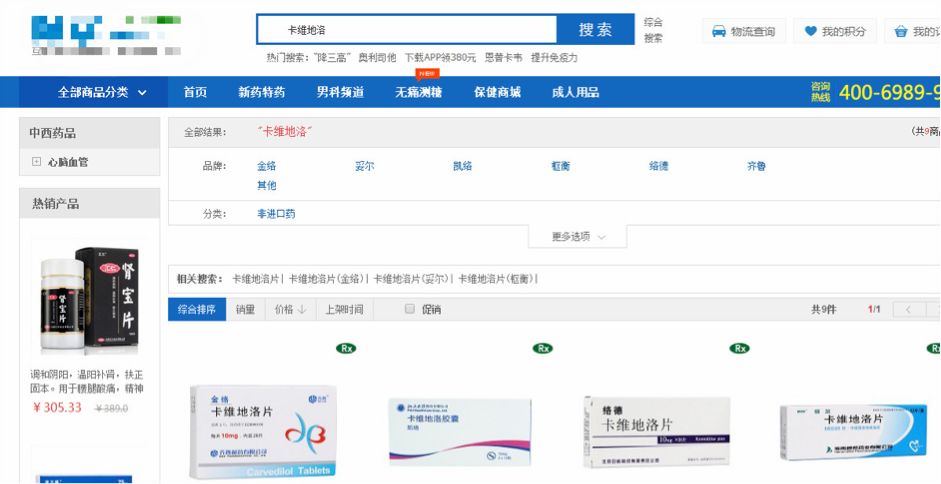This screenshot has height=484, width=941.
Task: Click the car icon next to 物流查询
Action: 718,31
